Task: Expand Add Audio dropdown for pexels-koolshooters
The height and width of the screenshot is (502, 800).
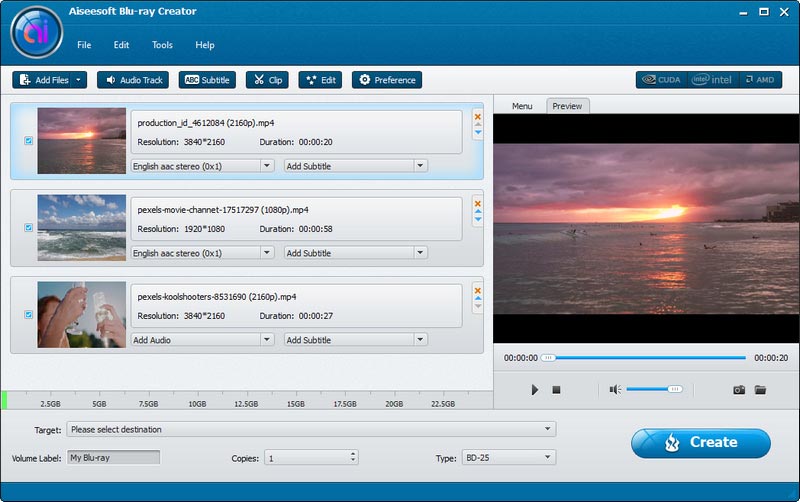Action: 267,340
